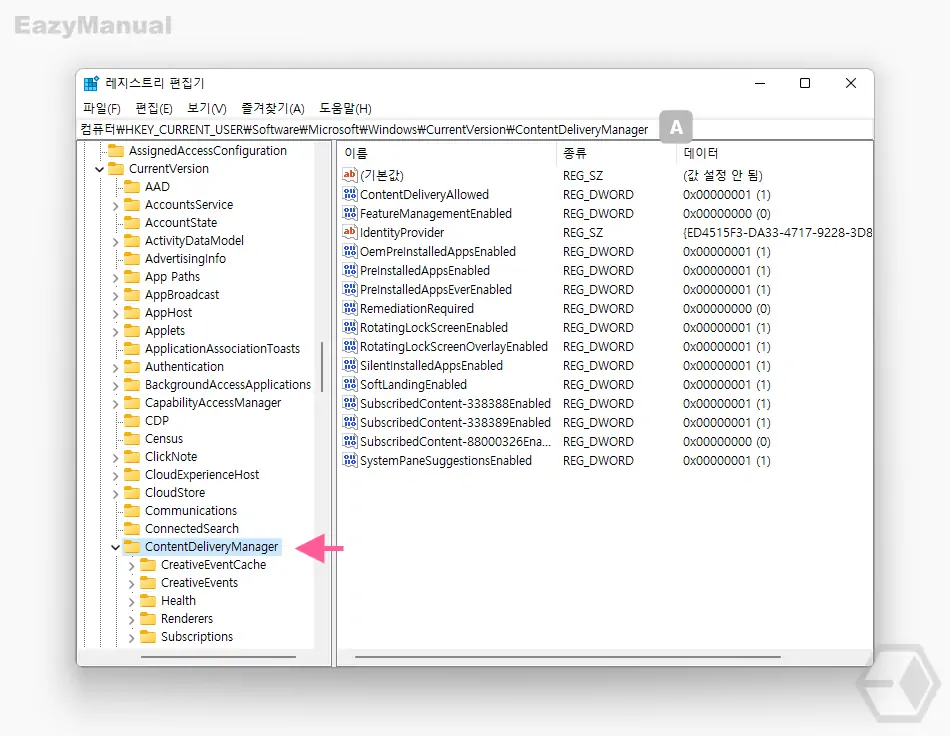950x736 pixels.
Task: Open the 즐겨찾기(A) favorites menu
Action: [272, 108]
